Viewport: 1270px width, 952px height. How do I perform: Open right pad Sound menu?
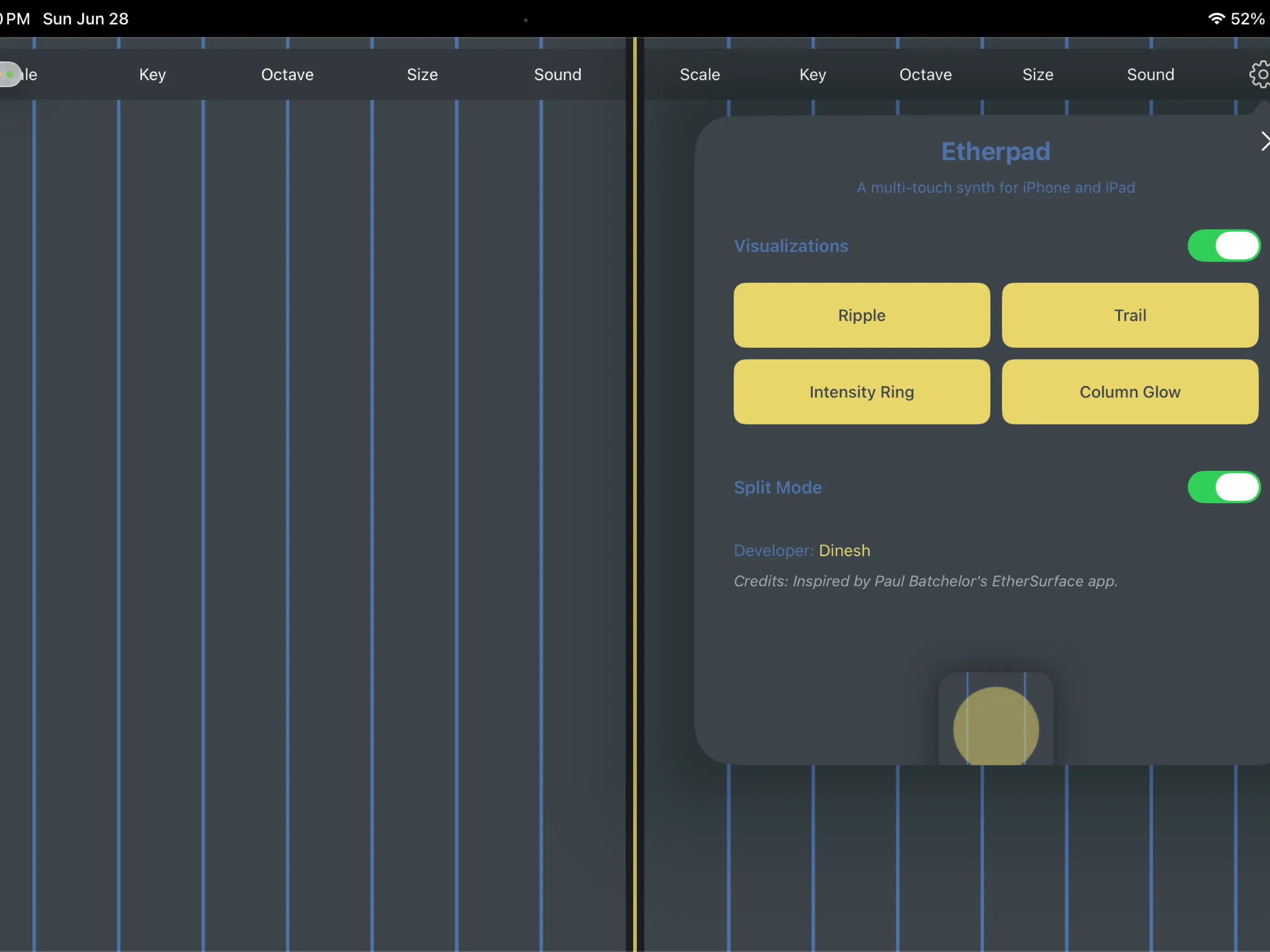(x=1150, y=75)
